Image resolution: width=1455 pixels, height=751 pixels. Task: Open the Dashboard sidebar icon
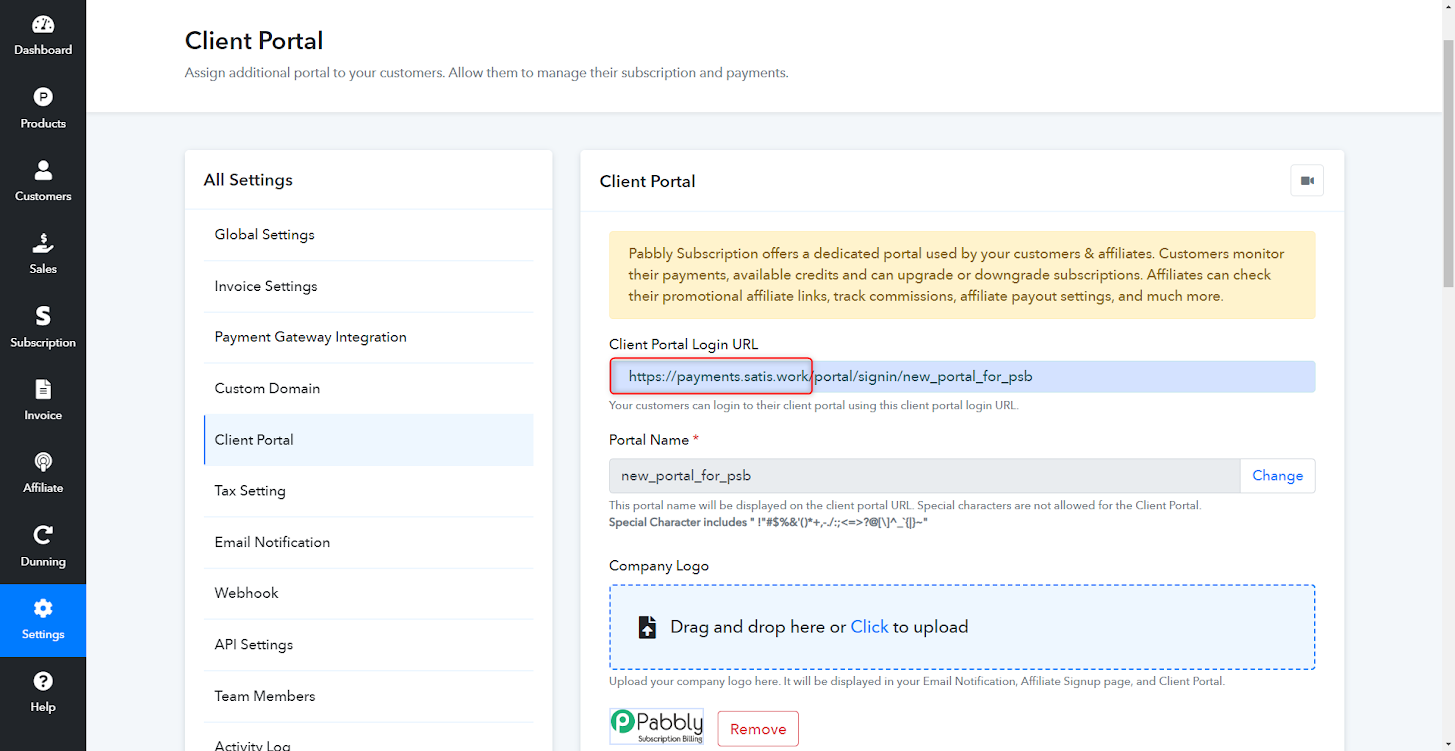[43, 24]
